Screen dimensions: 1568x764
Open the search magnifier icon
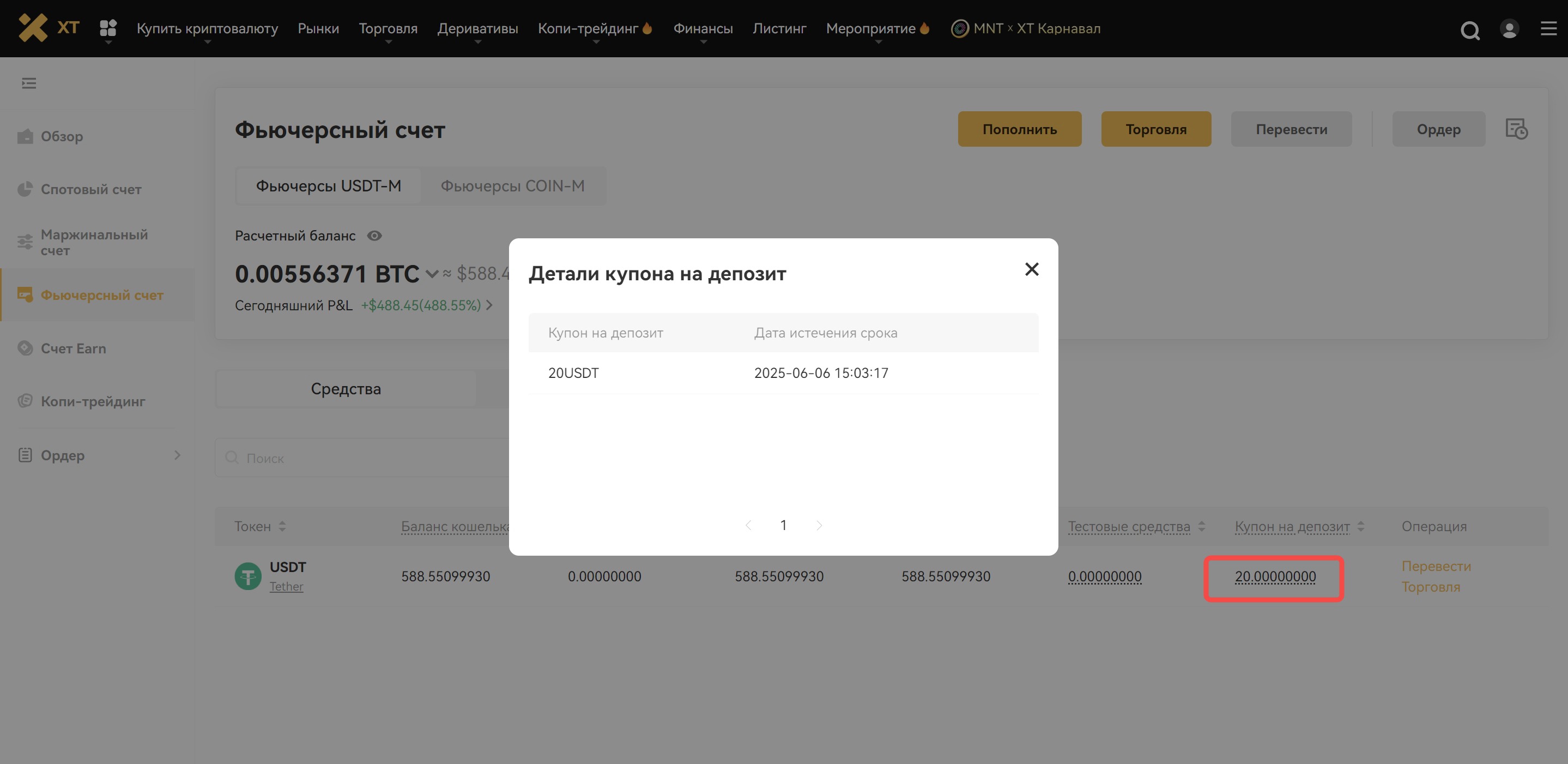click(1469, 29)
